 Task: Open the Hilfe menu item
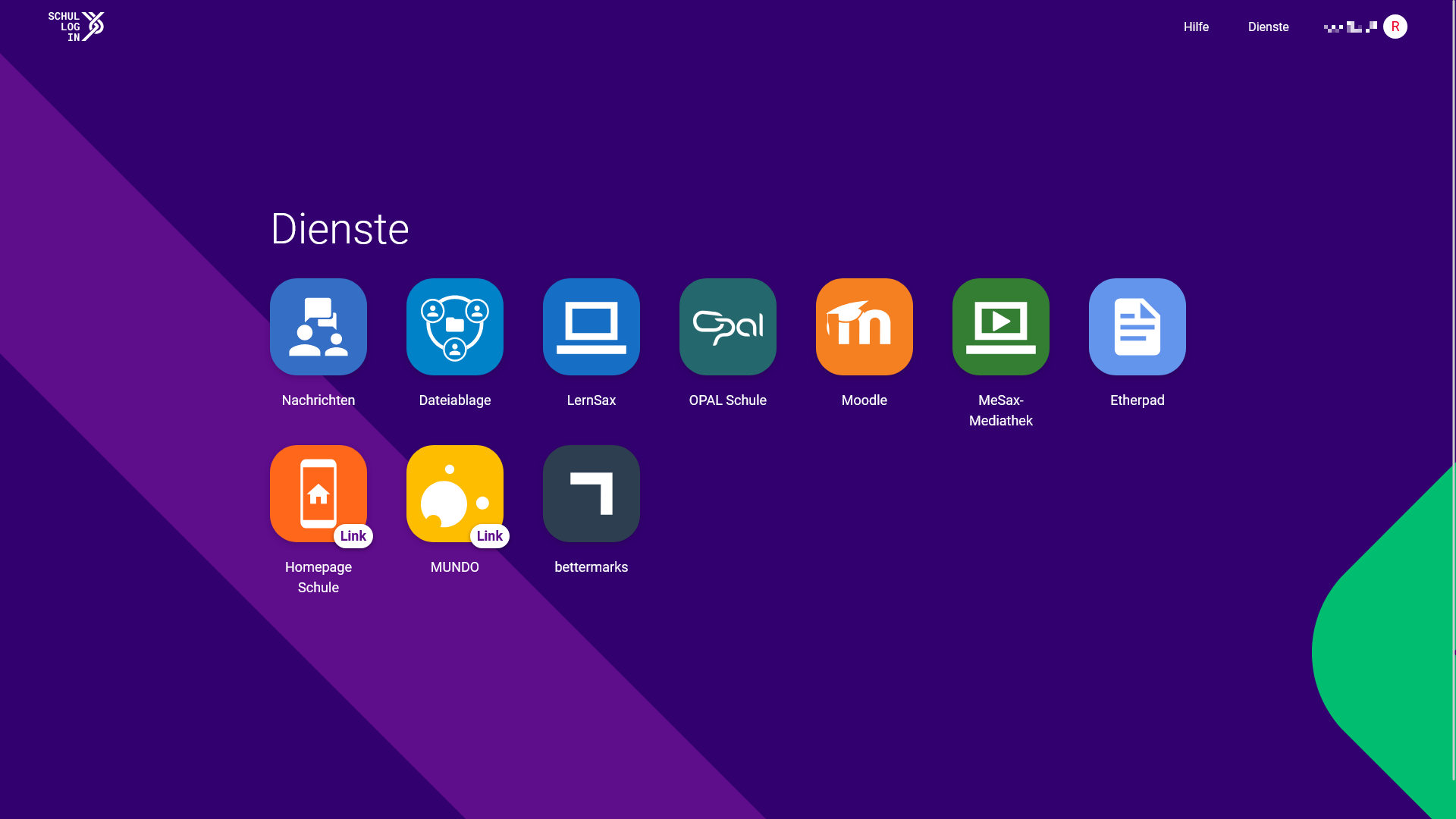click(x=1196, y=27)
